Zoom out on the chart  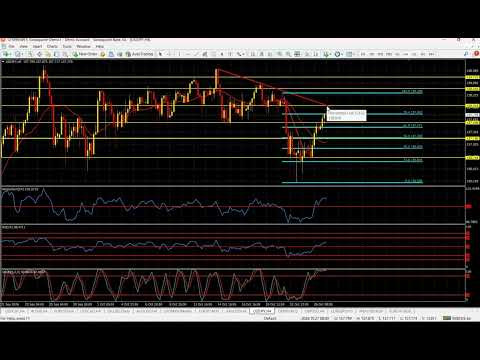click(288, 54)
